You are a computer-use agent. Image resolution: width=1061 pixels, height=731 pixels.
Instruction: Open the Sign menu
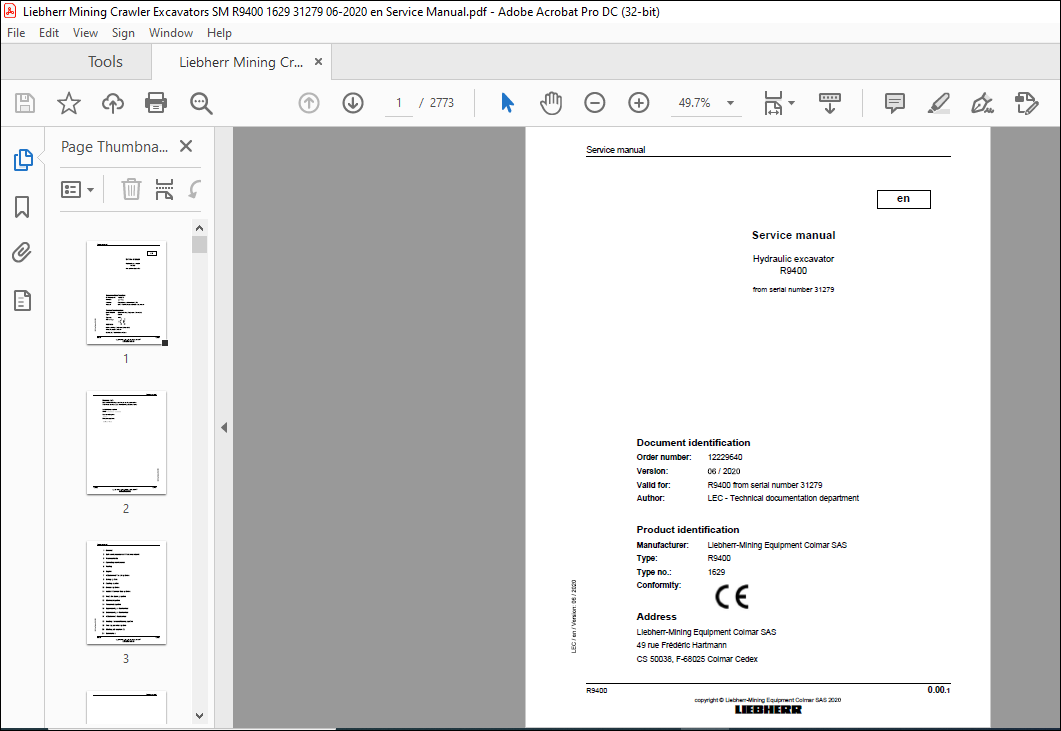123,32
